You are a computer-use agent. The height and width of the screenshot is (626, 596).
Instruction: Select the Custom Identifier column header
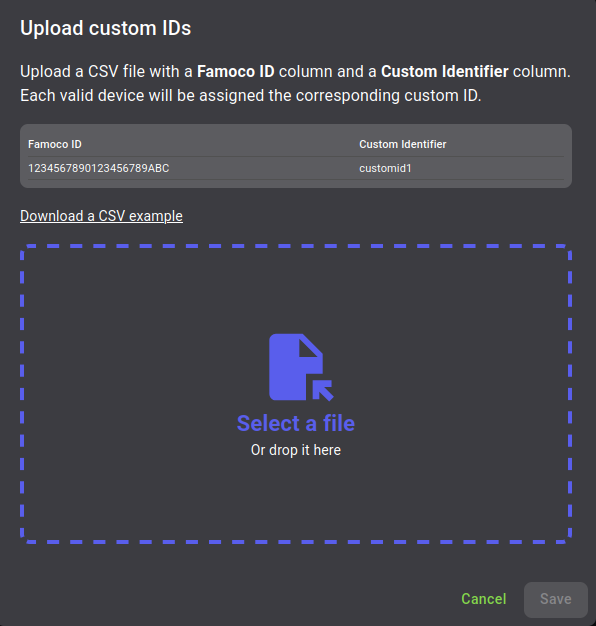pos(402,144)
